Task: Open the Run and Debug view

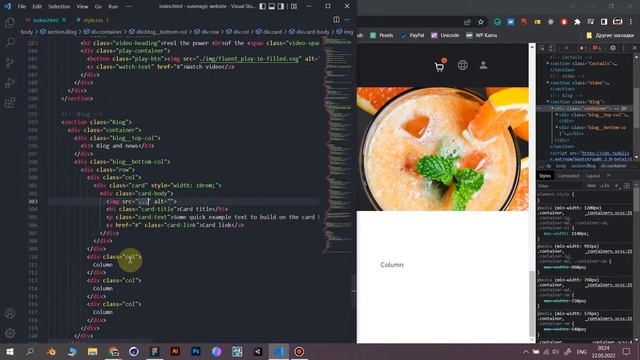Action: [x=10, y=82]
